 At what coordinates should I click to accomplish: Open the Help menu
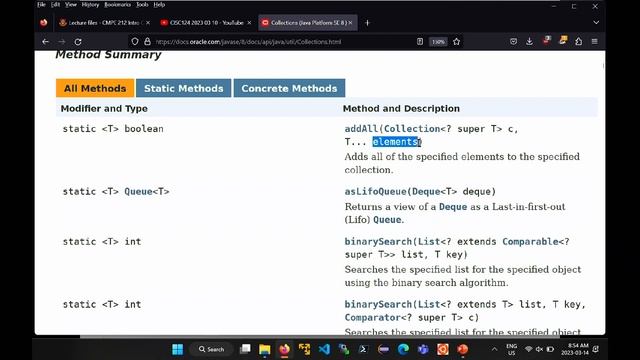[159, 5]
